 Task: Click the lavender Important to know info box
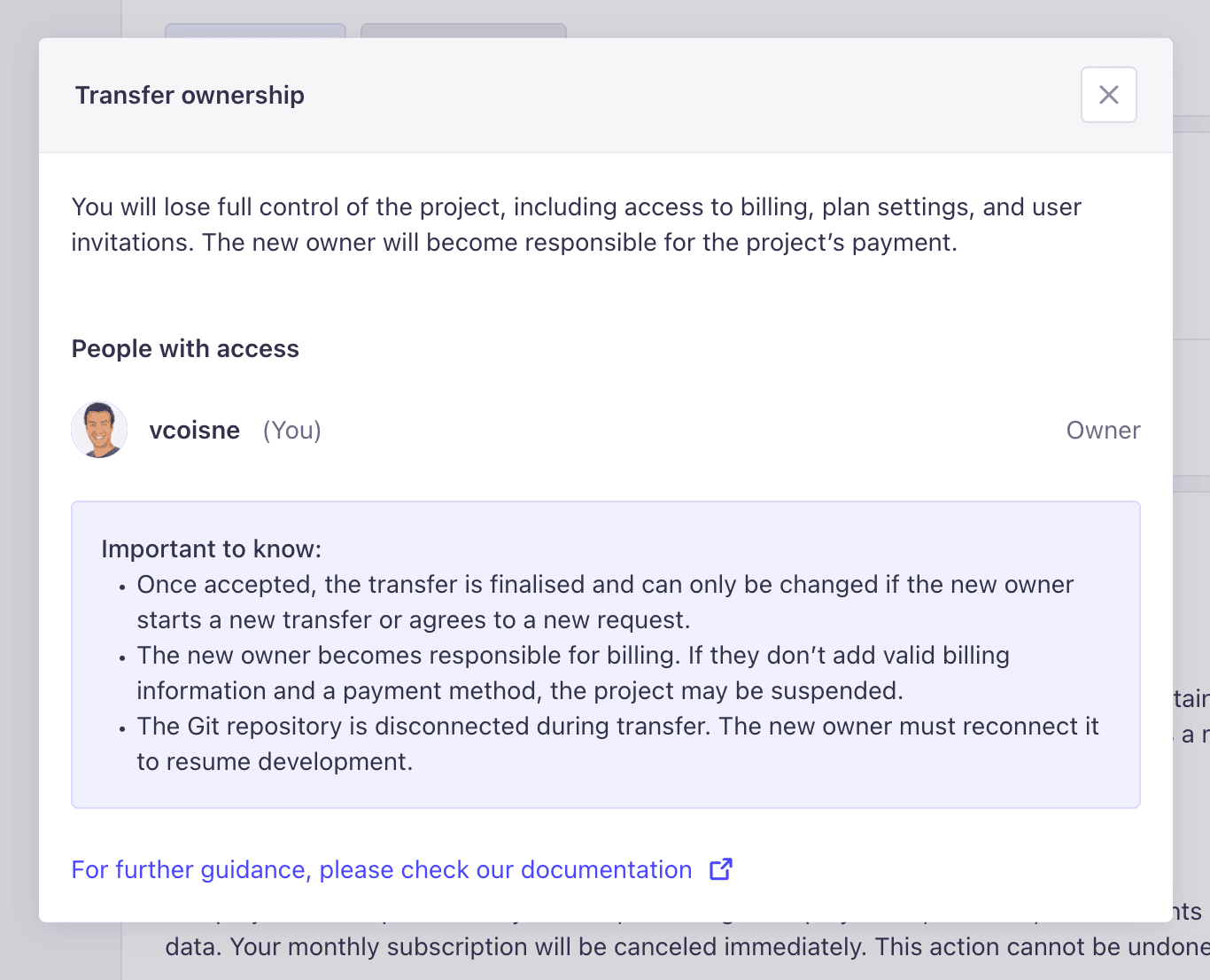tap(606, 655)
